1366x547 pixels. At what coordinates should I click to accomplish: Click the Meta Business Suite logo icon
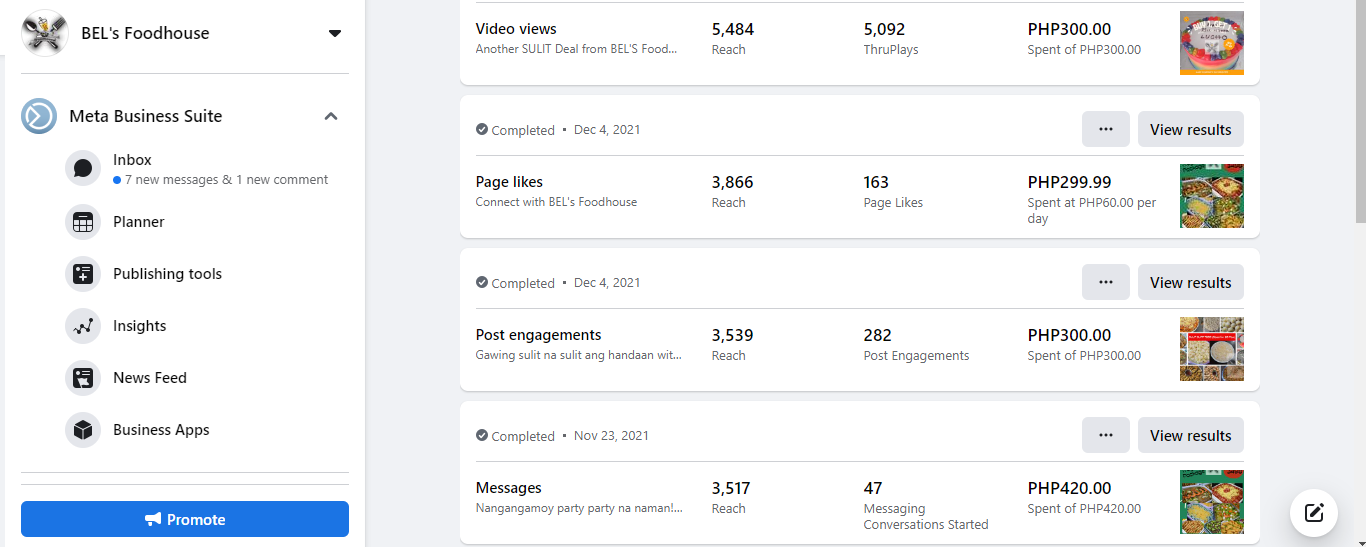click(x=39, y=116)
